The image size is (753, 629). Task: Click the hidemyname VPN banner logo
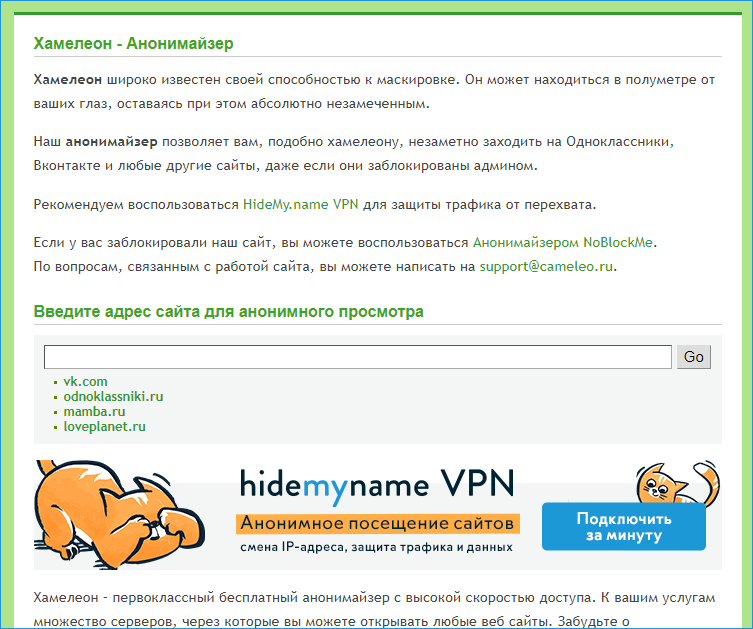tap(377, 485)
